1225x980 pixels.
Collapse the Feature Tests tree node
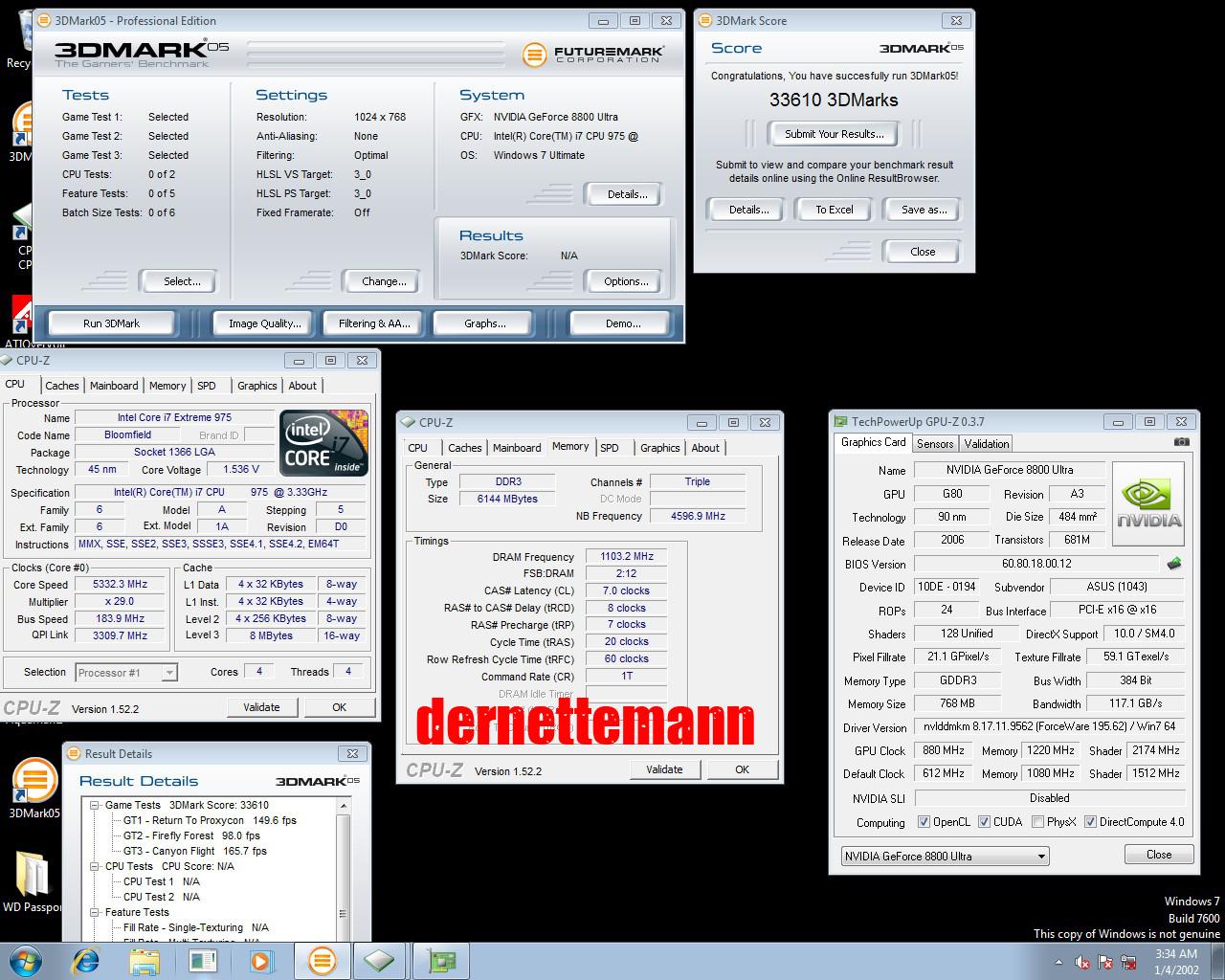click(95, 912)
